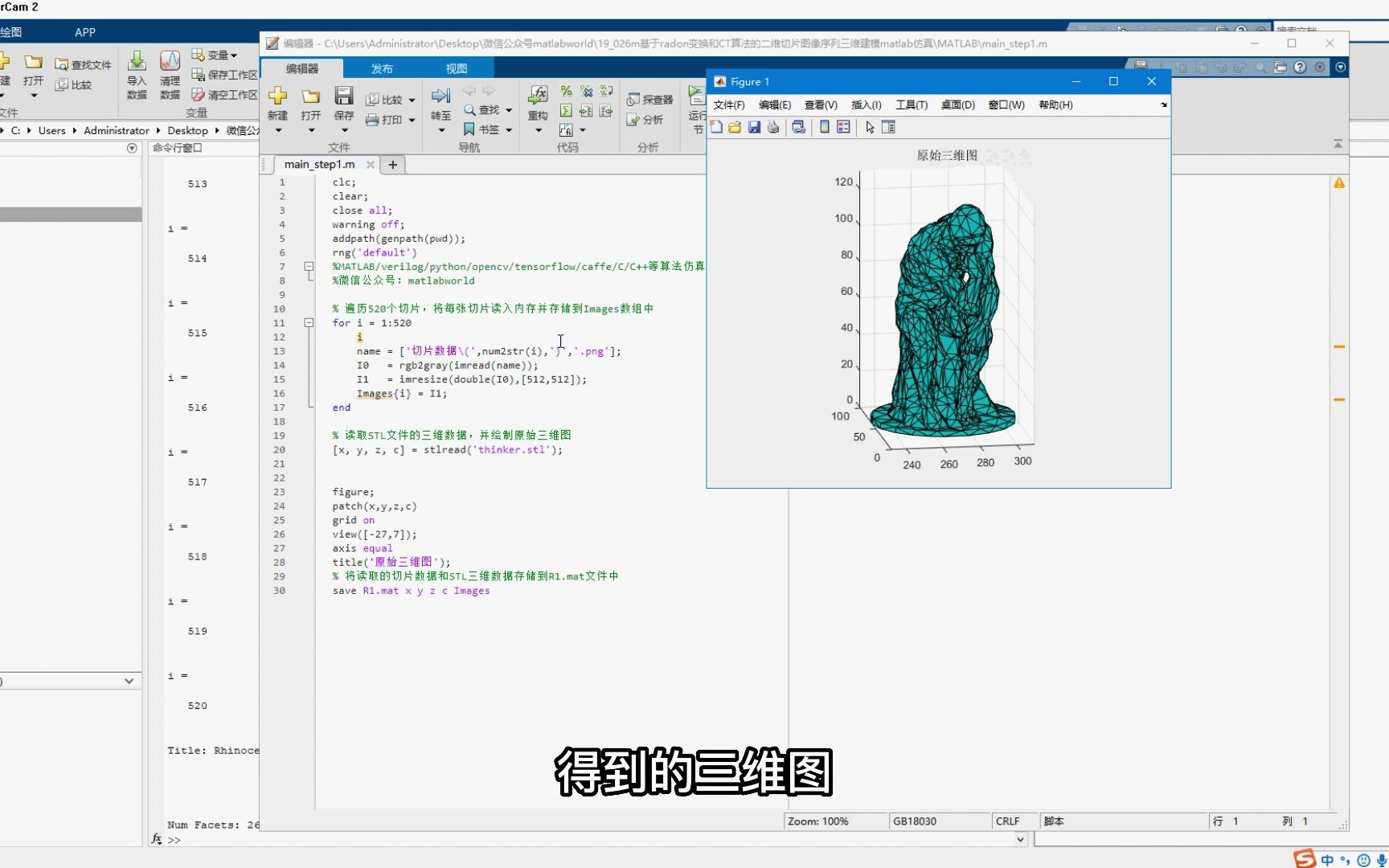Open the 保存 dropdown arrow in editor

tap(344, 130)
